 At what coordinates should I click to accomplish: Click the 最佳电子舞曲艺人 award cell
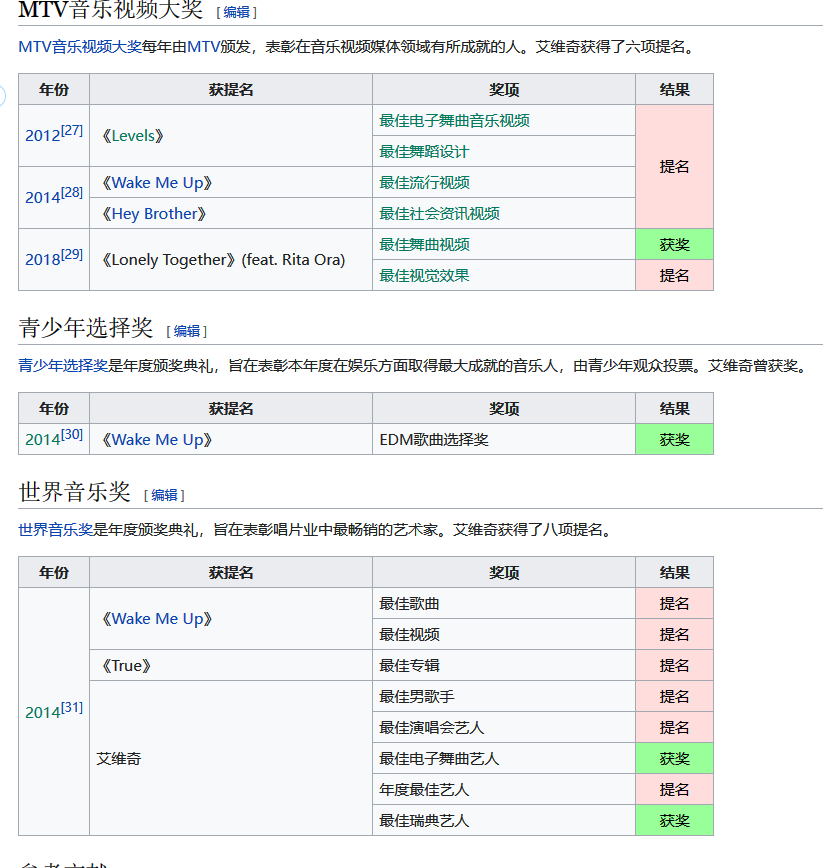(x=504, y=758)
